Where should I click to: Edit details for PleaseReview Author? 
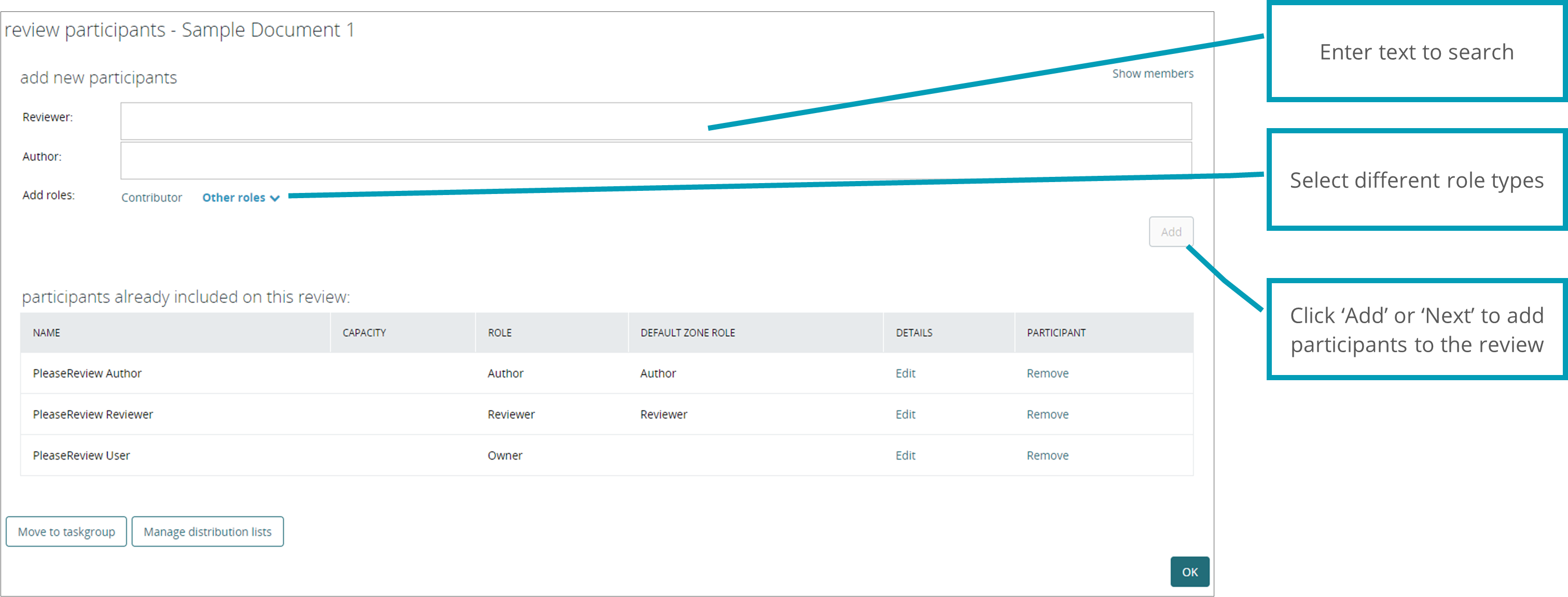coord(905,373)
